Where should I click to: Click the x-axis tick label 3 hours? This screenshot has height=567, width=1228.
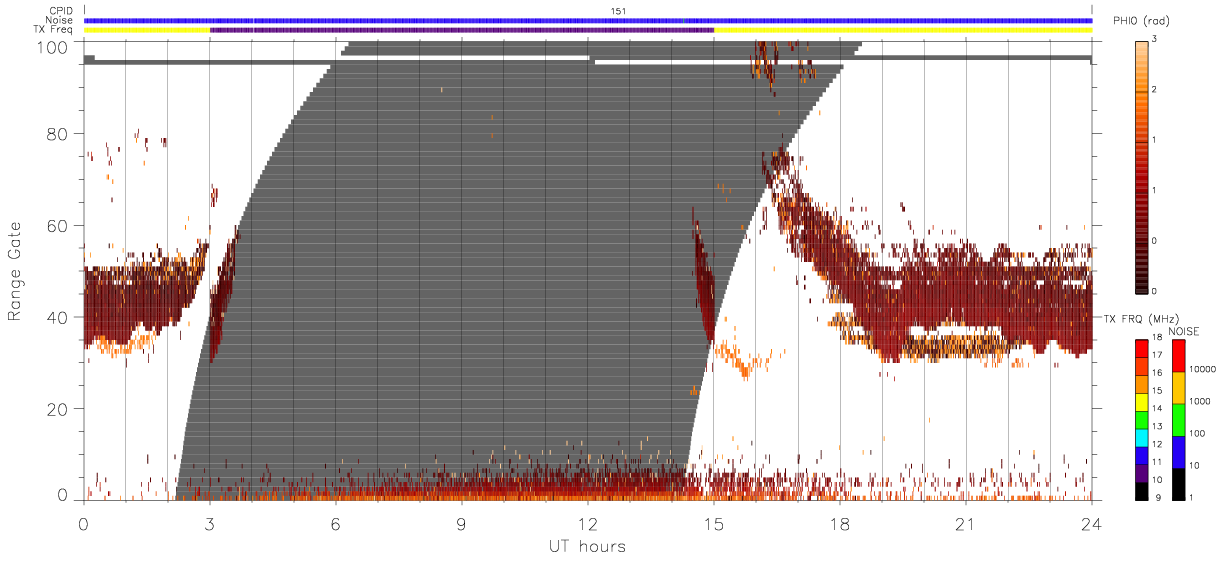point(210,523)
